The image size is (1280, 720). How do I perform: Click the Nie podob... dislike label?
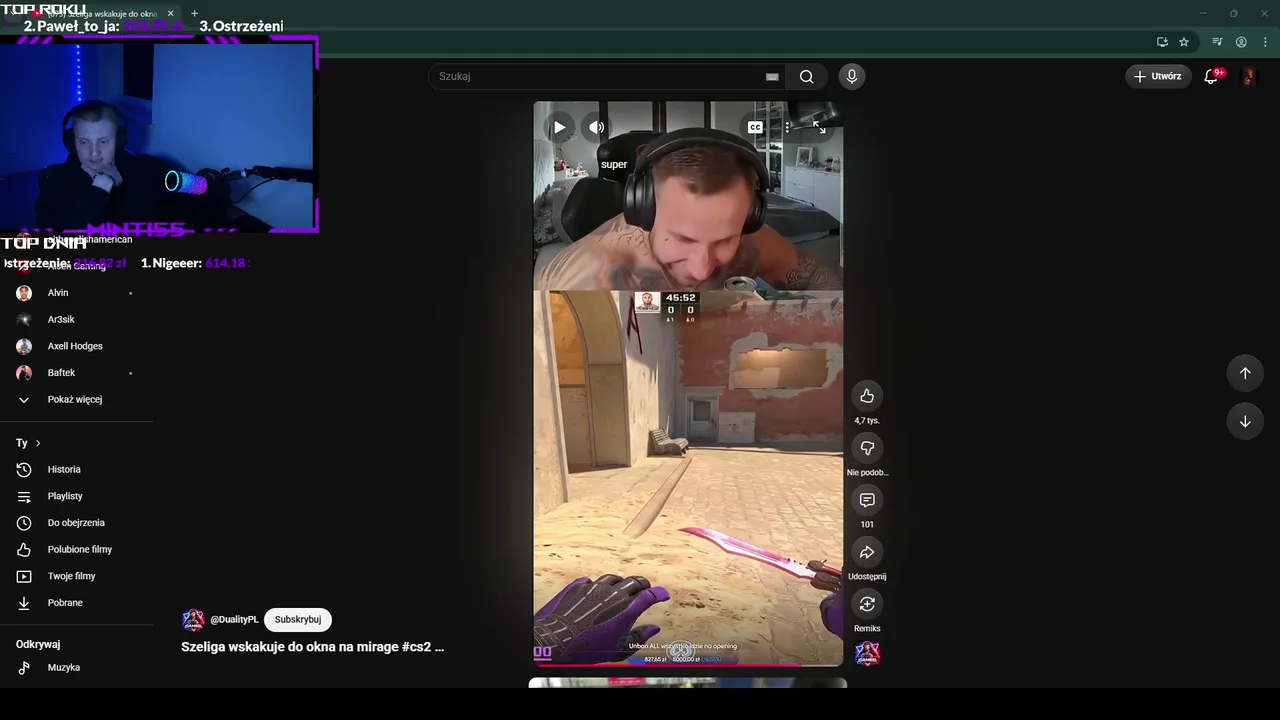[867, 473]
